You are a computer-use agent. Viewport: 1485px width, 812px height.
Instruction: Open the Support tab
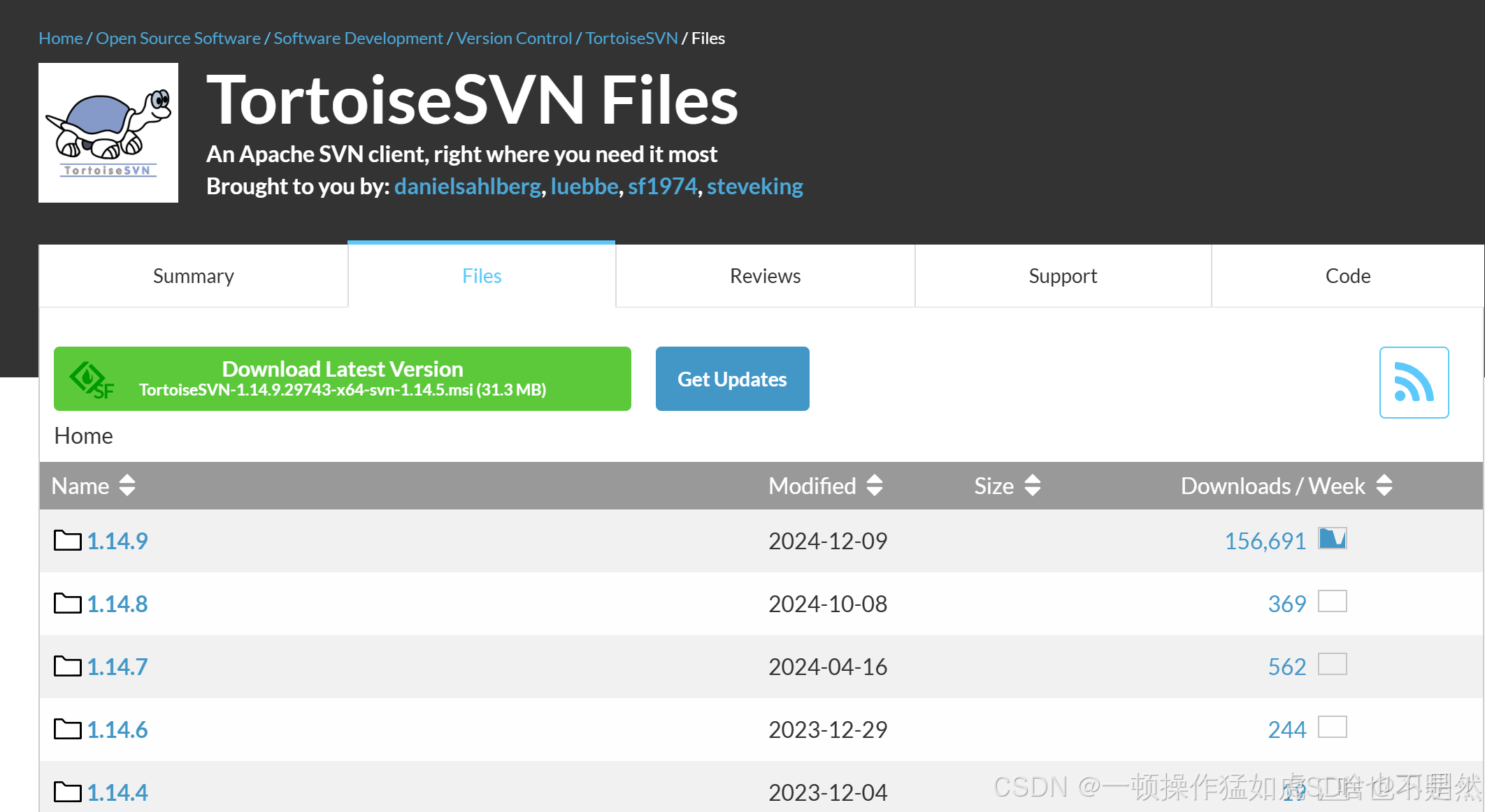pos(1062,275)
